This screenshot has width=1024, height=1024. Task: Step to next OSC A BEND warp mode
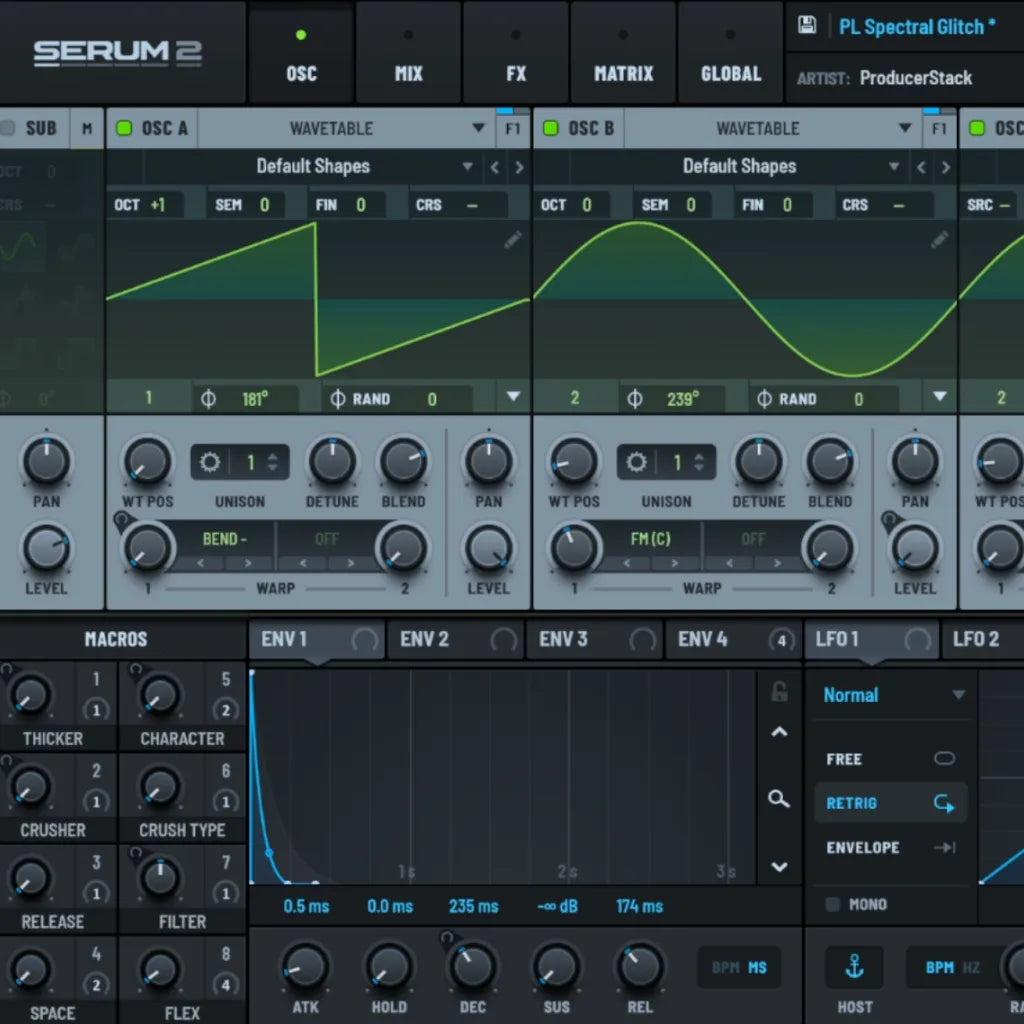coord(248,563)
